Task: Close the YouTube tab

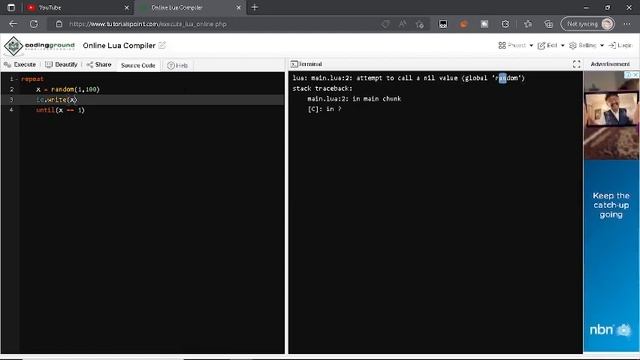Action: (127, 7)
